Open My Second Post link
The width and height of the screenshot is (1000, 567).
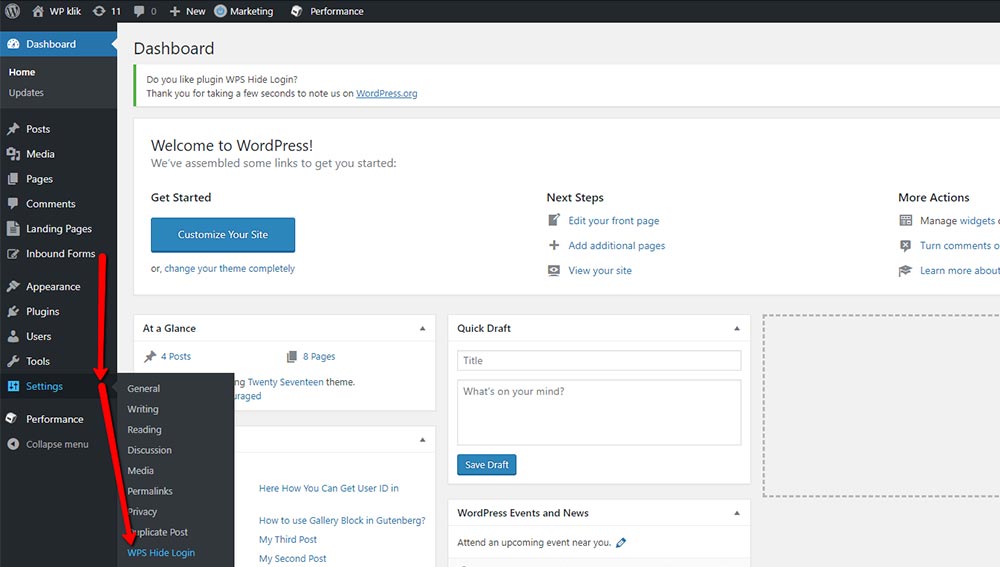coord(292,559)
